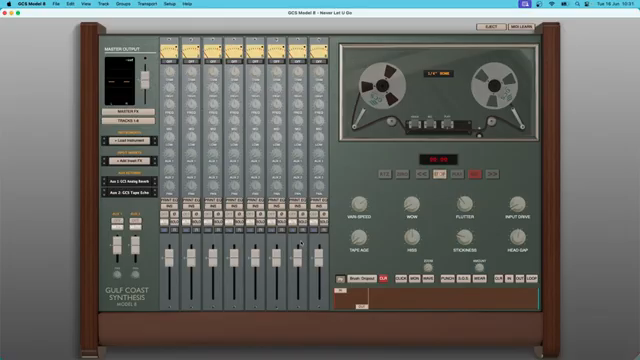Screen dimensions: 640x360
Task: Click the PAN knob on first channel
Action: pyautogui.click(x=169, y=186)
